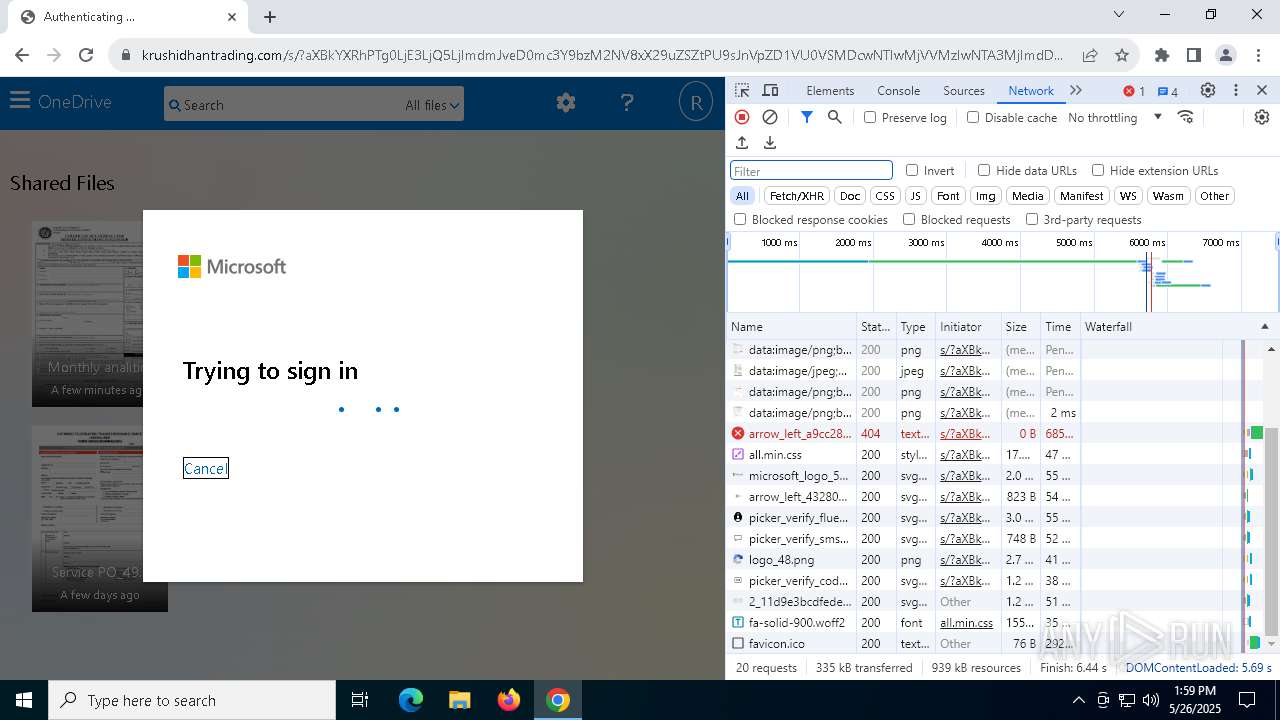Open network search magnifier
1280x720 pixels.
coord(835,117)
